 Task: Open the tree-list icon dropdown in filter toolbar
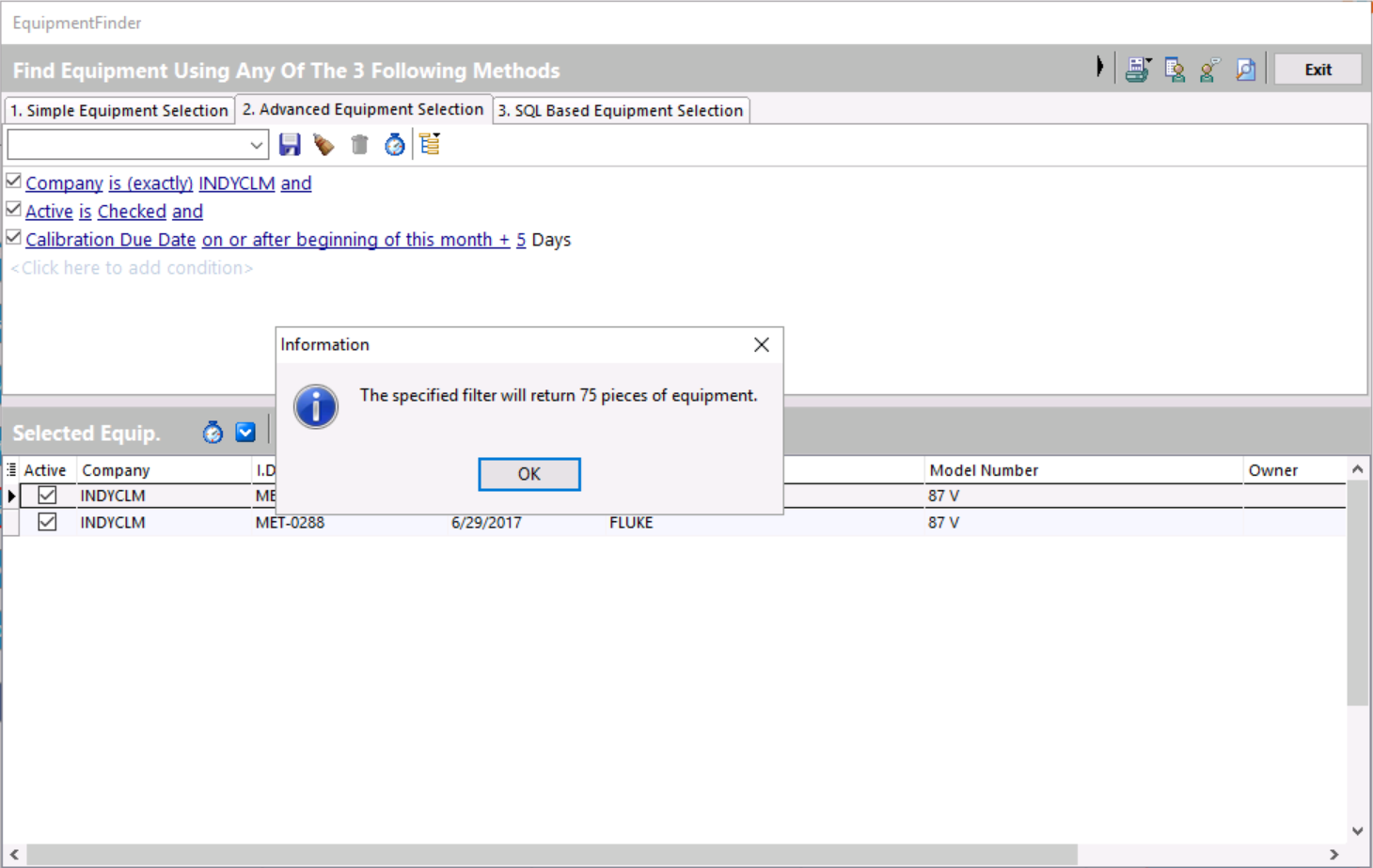(431, 145)
